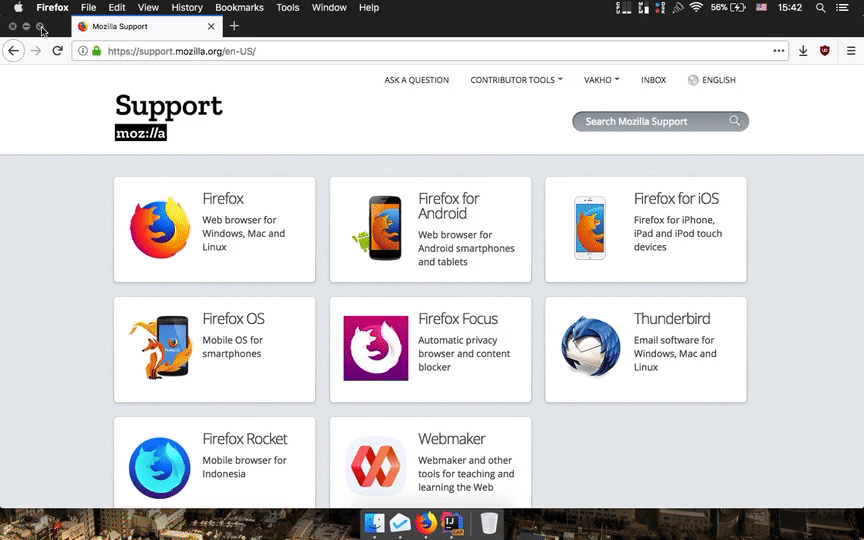Open page actions three-dots menu
The height and width of the screenshot is (540, 864).
coord(779,51)
